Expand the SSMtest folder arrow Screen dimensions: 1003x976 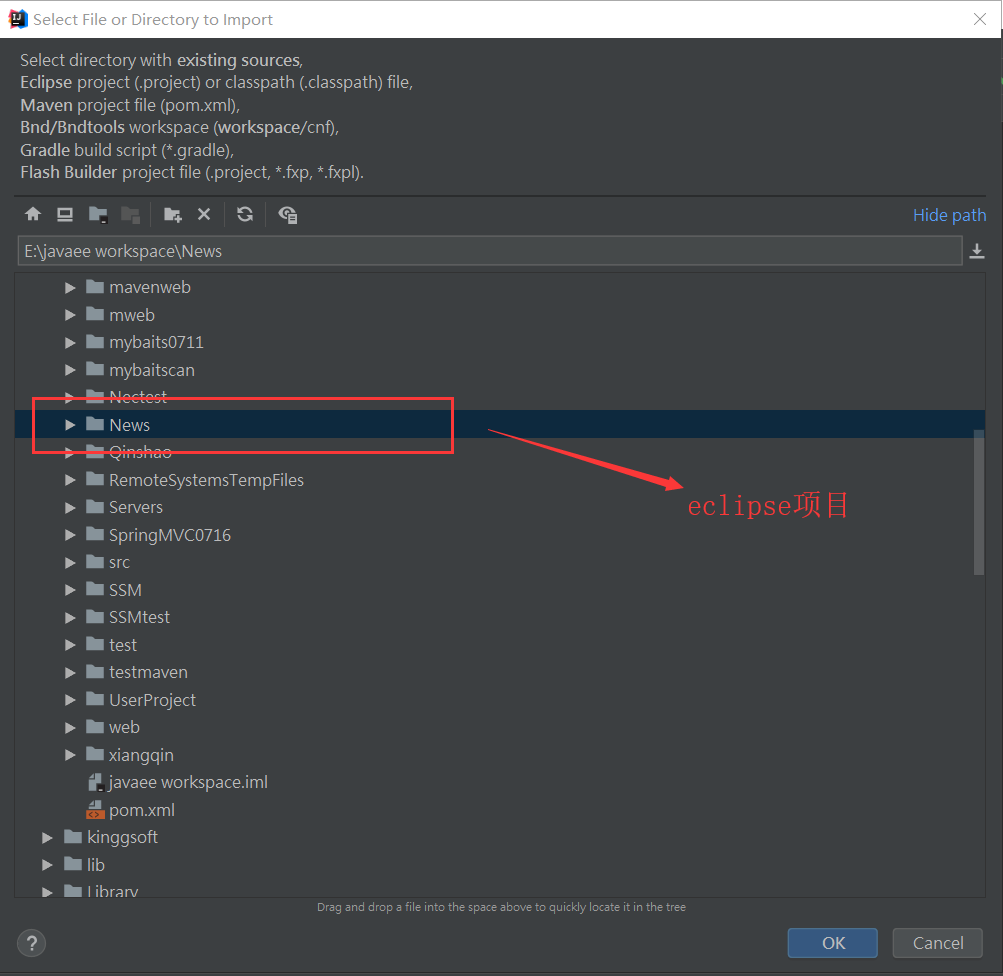70,618
